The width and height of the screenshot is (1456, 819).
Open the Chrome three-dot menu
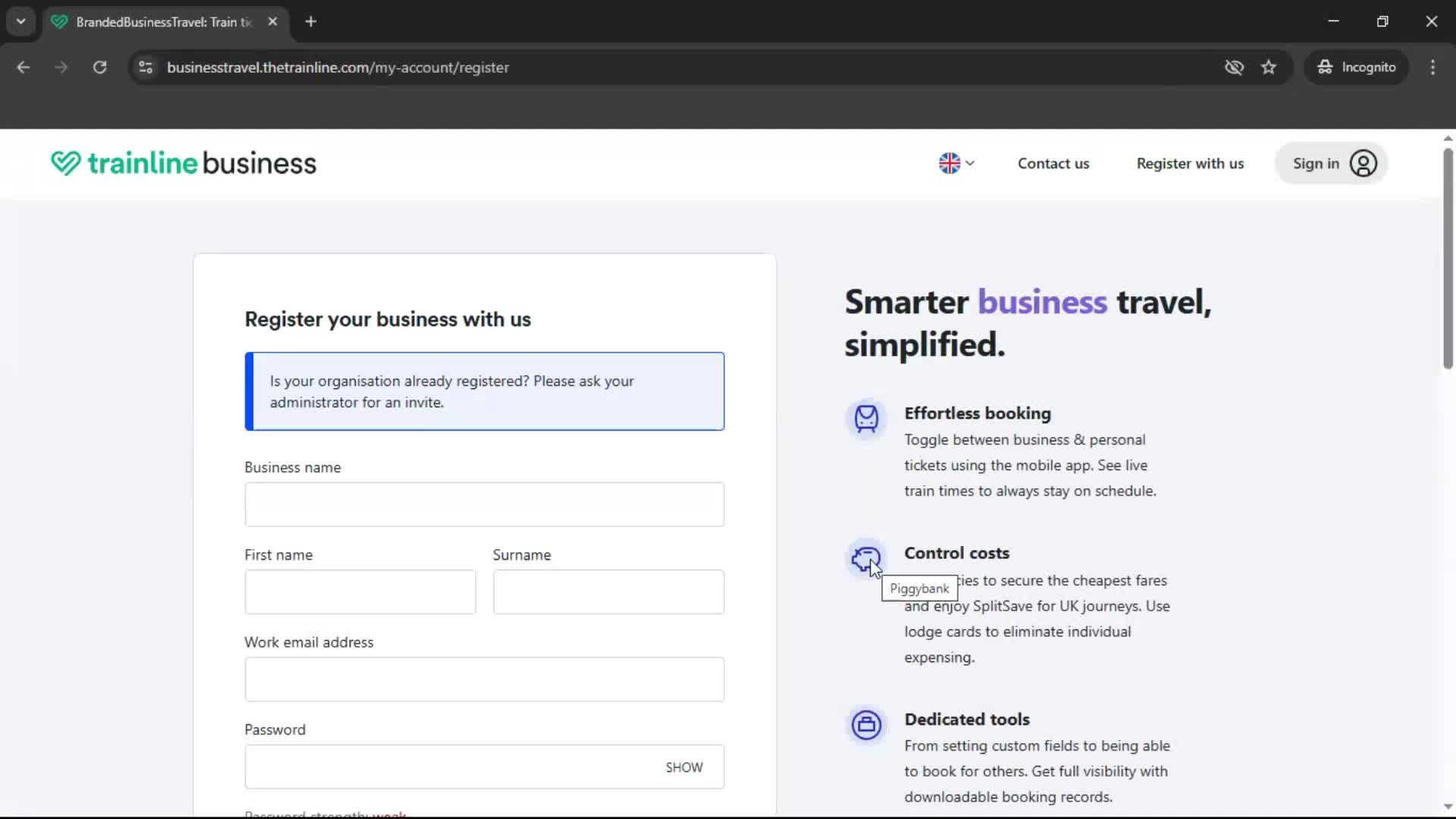[1432, 67]
